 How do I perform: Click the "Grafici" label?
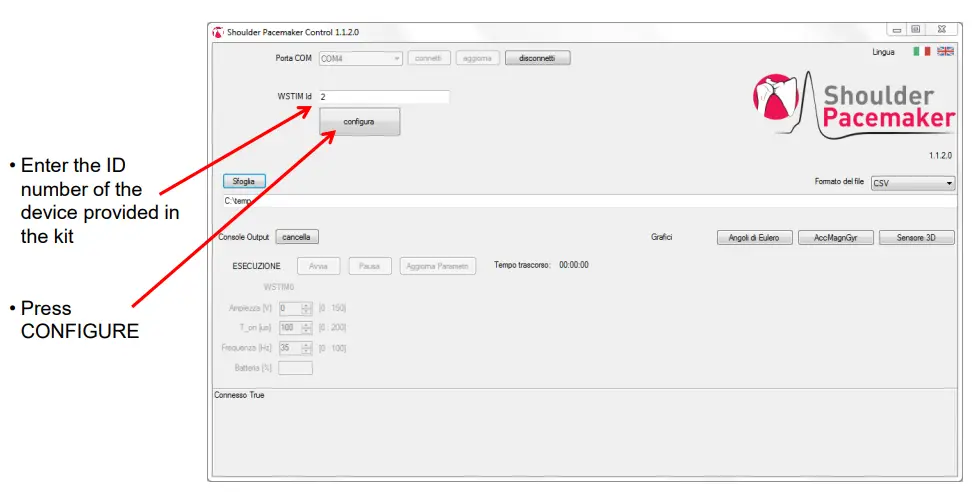[661, 237]
